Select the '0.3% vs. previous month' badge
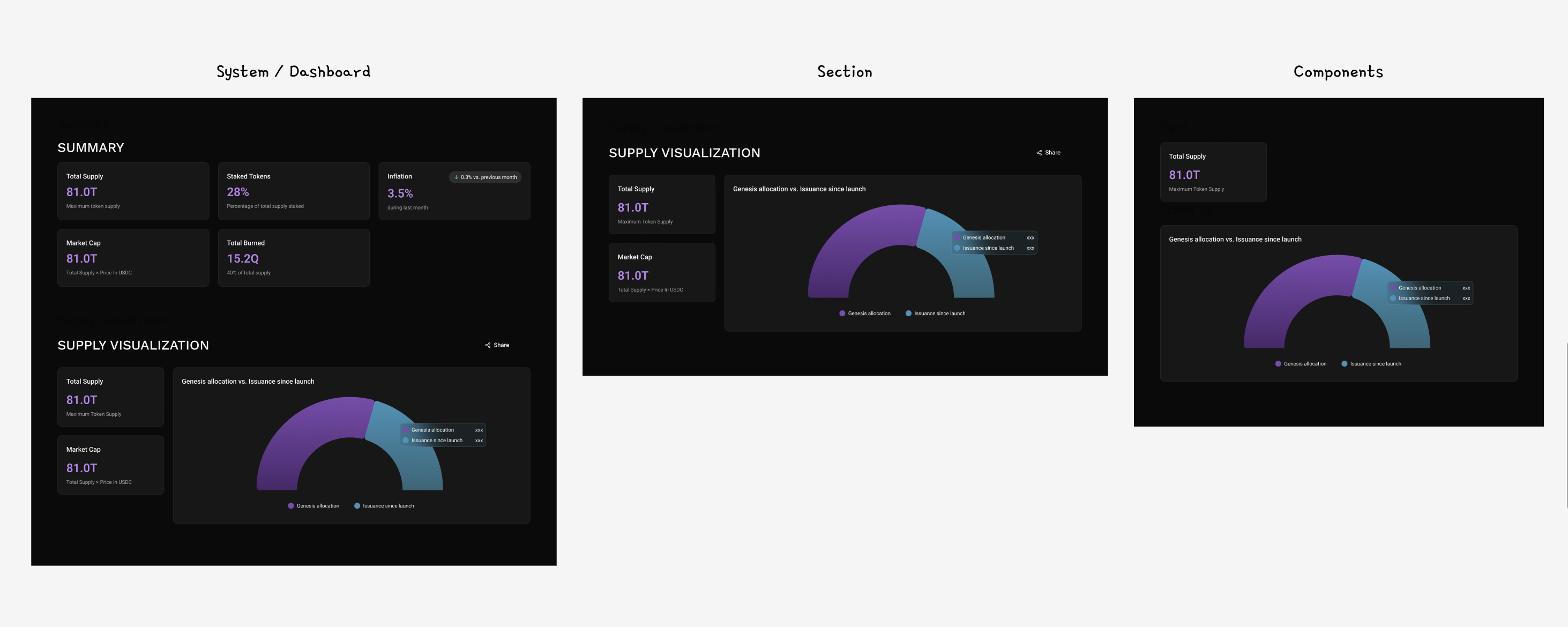 pyautogui.click(x=485, y=177)
